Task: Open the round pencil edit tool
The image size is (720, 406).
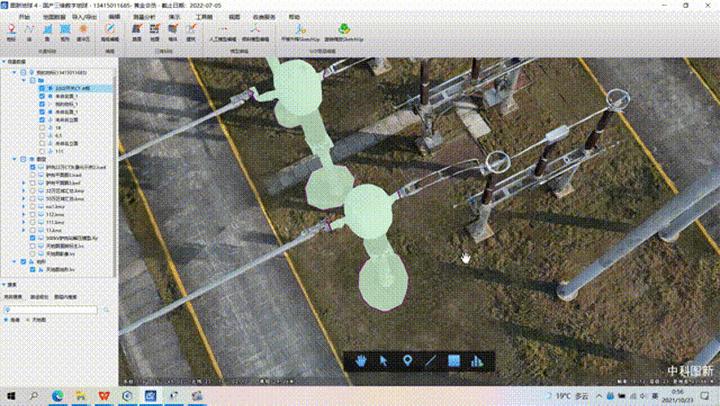Action: (110, 32)
